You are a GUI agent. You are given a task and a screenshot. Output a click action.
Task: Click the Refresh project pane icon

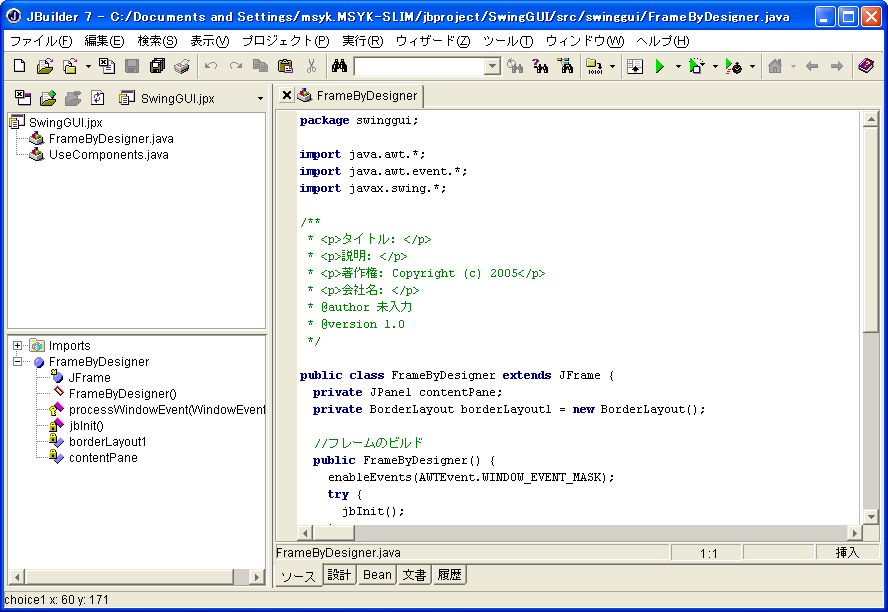97,98
